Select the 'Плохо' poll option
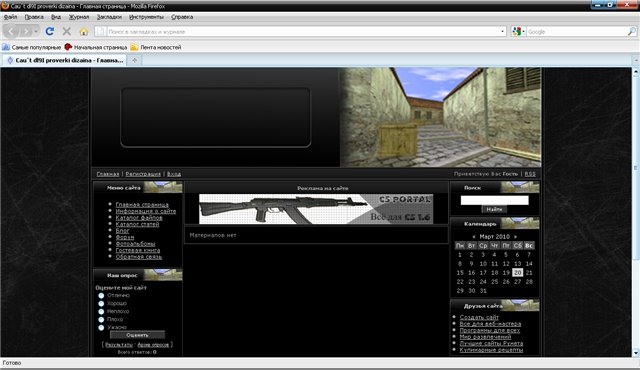640x370 pixels. (101, 319)
